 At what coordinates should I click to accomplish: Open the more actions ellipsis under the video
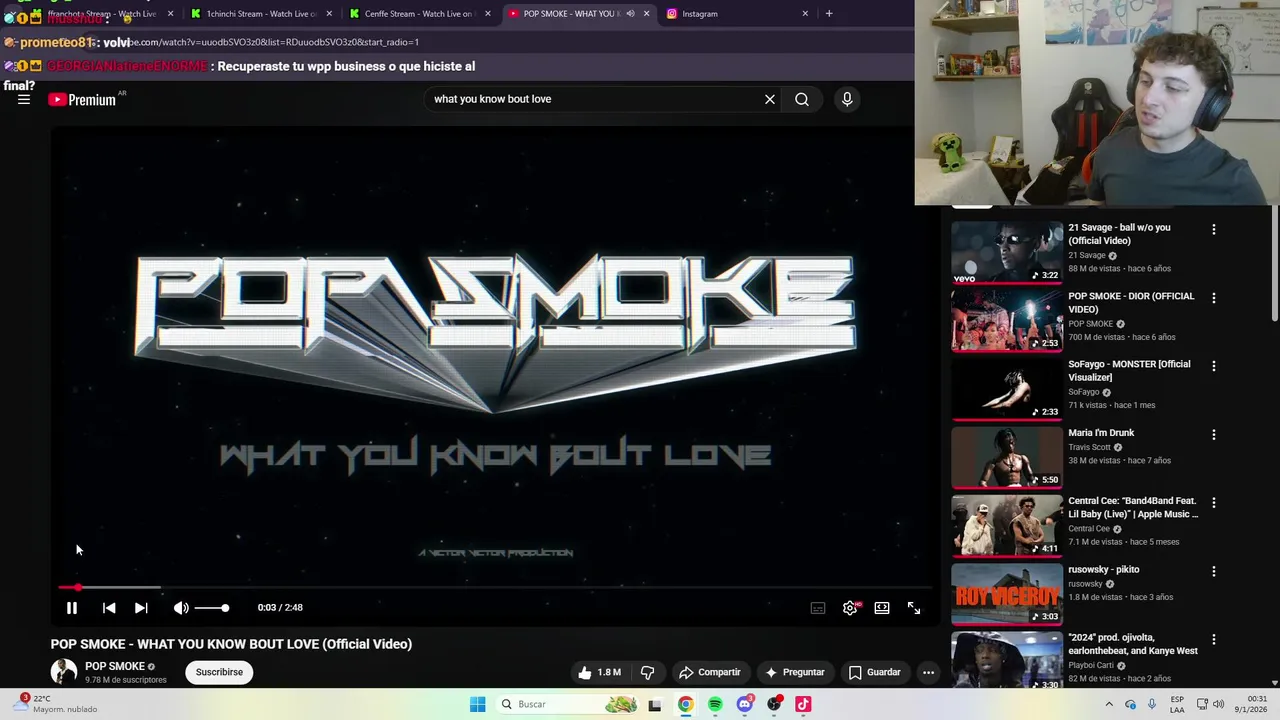pyautogui.click(x=928, y=672)
